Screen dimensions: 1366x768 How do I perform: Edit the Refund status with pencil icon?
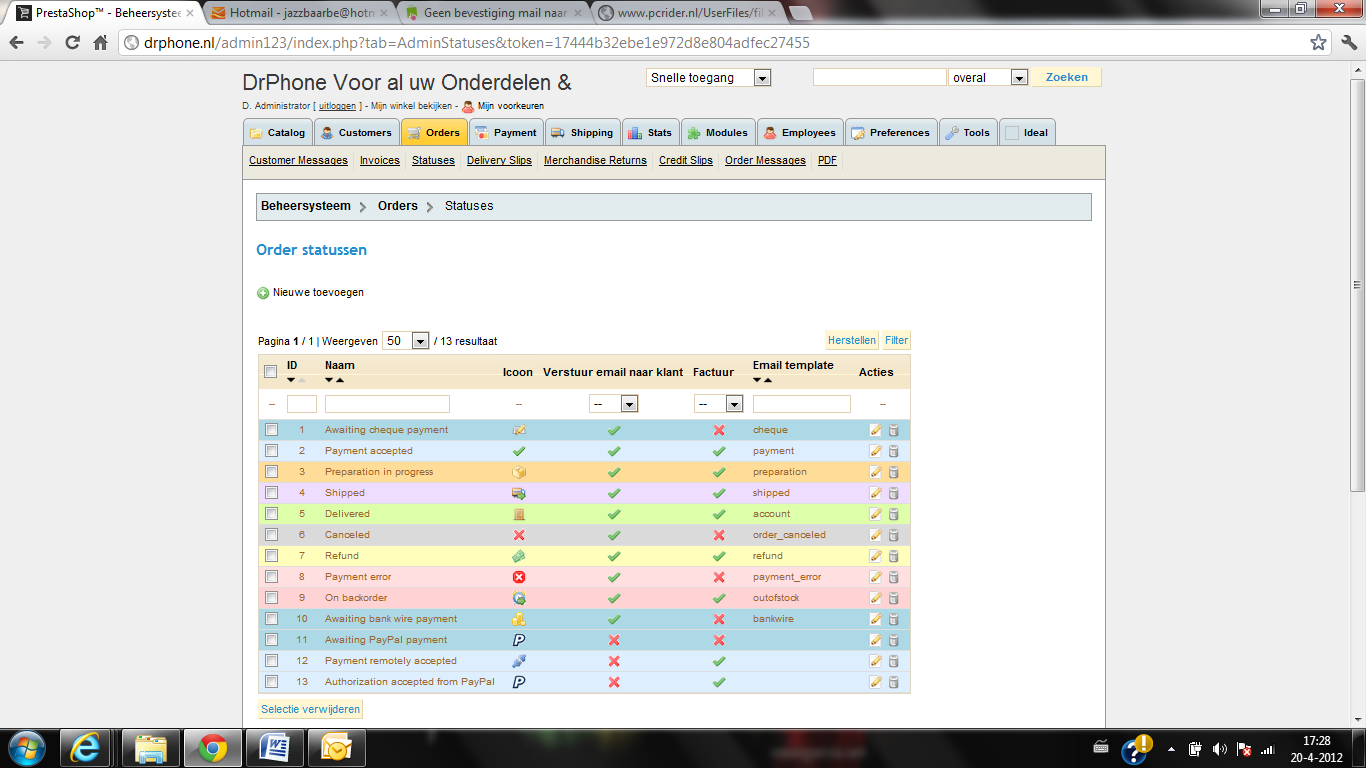tap(876, 556)
